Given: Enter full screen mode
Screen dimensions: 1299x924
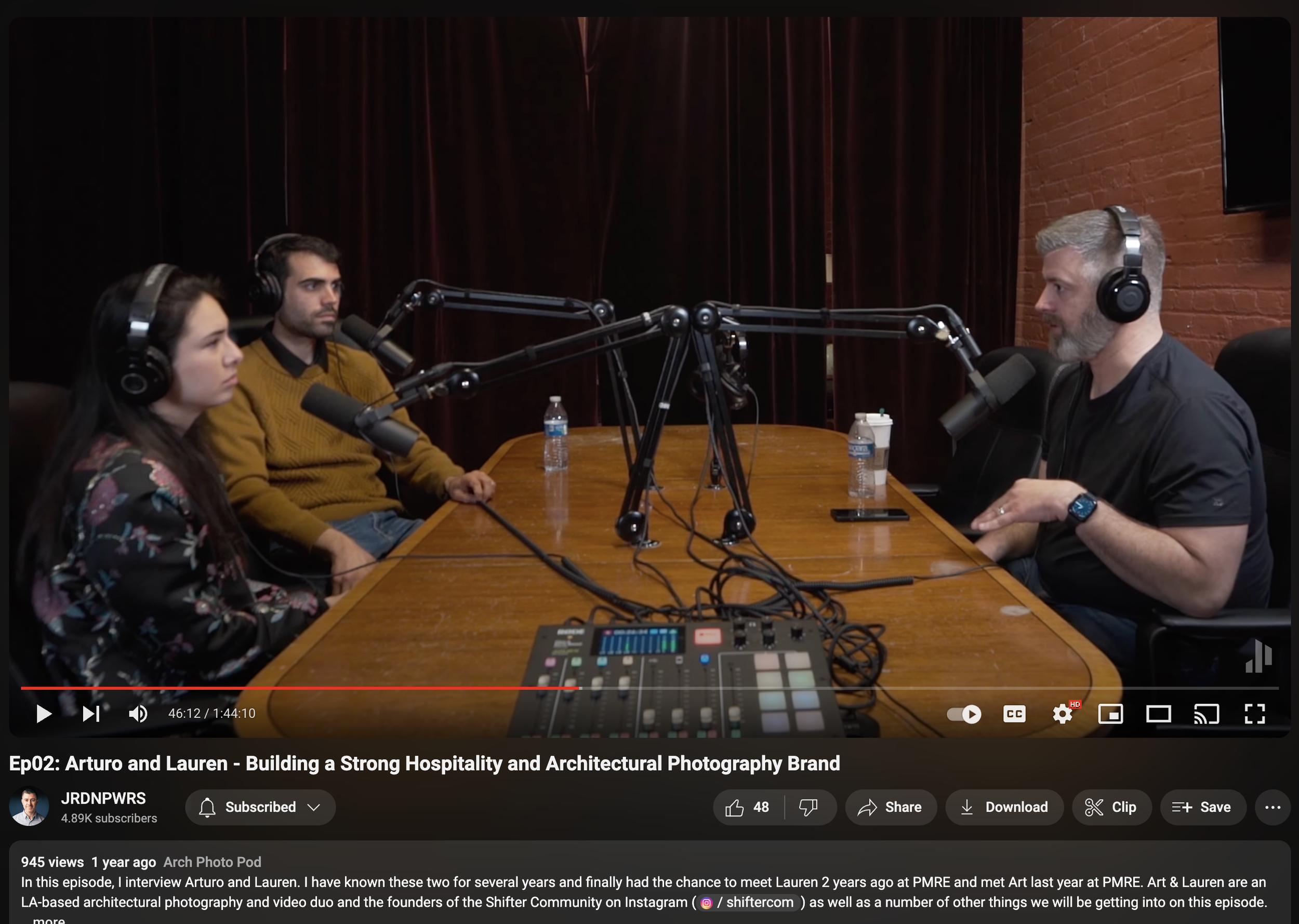Looking at the screenshot, I should [x=1255, y=714].
